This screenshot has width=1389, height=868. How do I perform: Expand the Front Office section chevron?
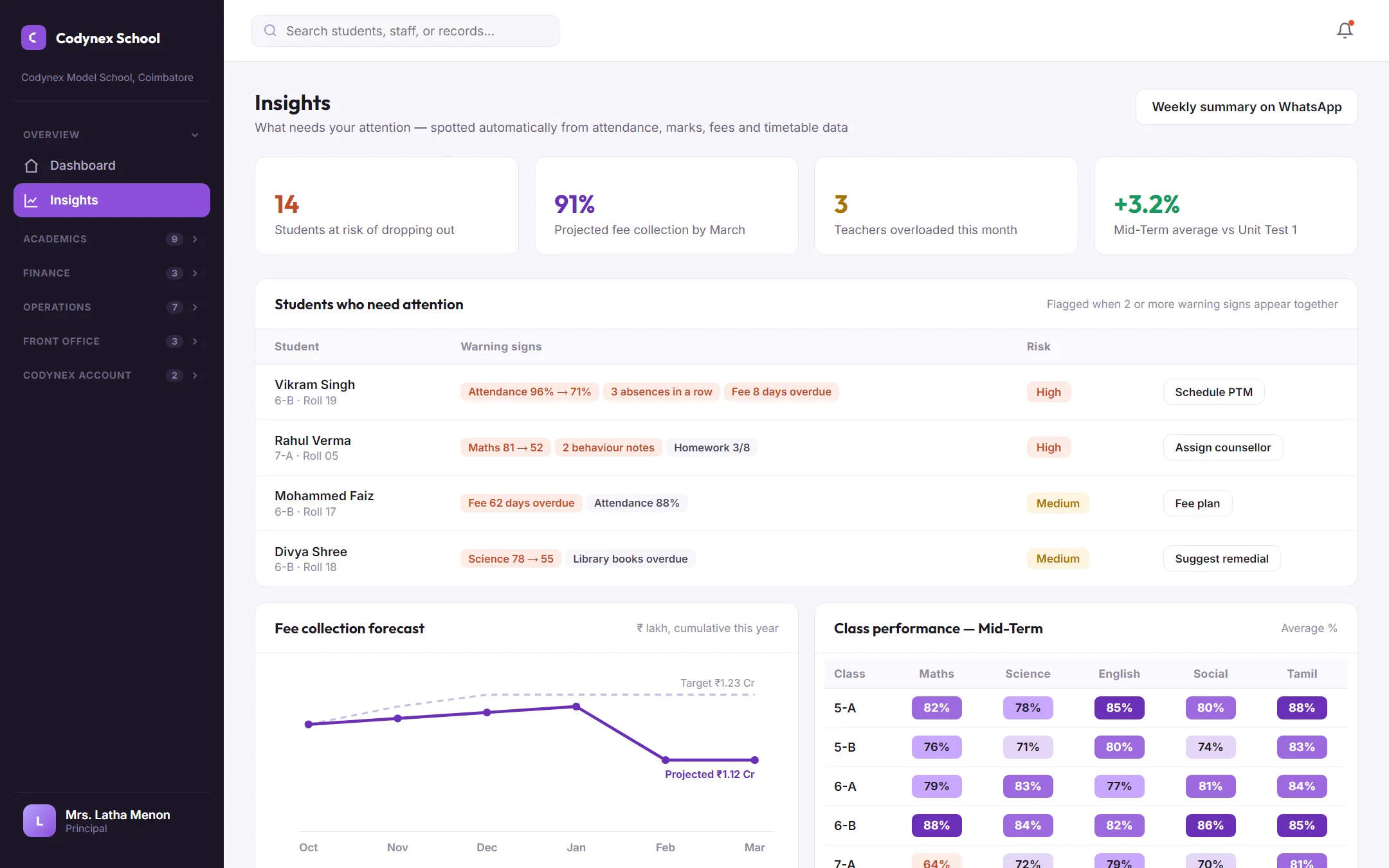pos(195,341)
